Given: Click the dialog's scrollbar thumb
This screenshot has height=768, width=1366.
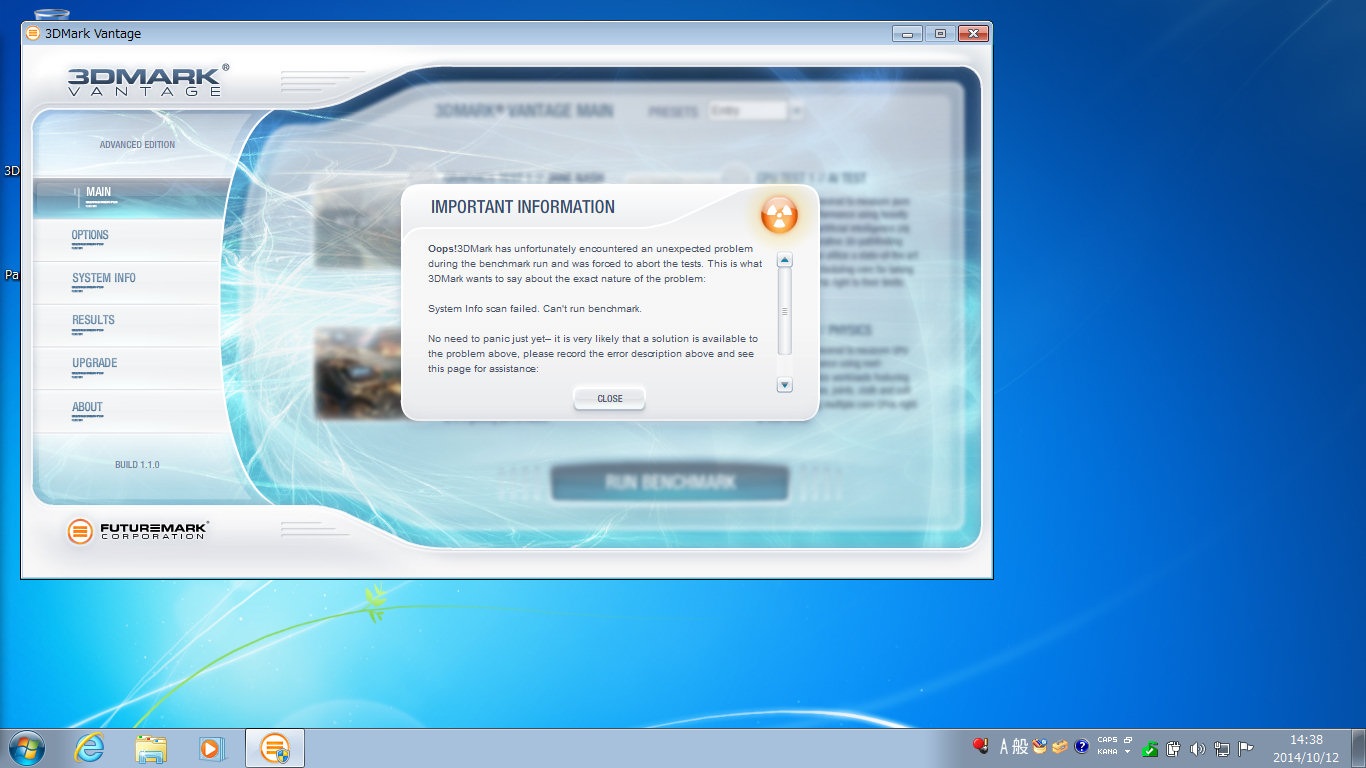Looking at the screenshot, I should (785, 311).
